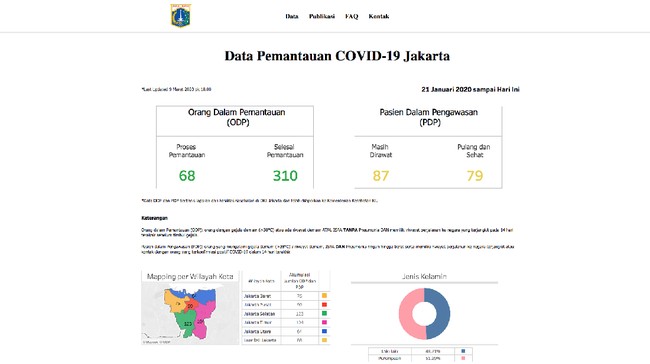Open the Publikasi menu item
The image size is (650, 364).
point(322,16)
